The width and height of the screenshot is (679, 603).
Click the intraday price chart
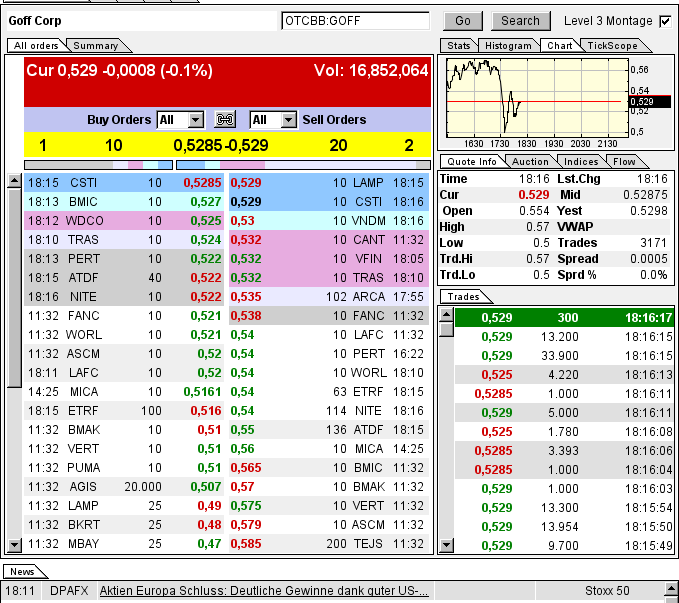pos(537,97)
